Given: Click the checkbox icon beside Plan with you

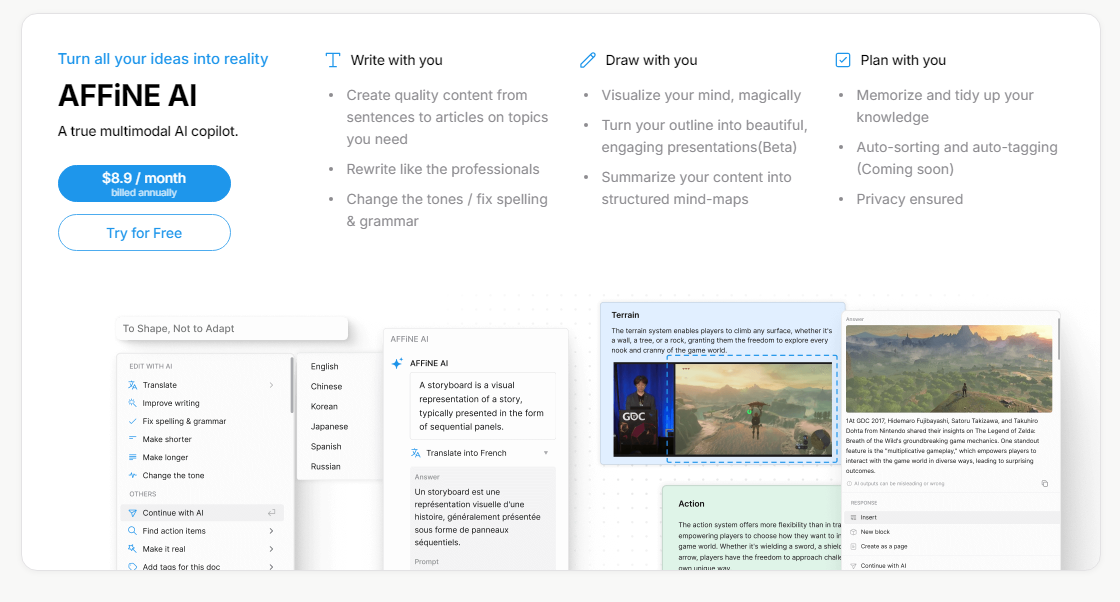Looking at the screenshot, I should click(843, 60).
